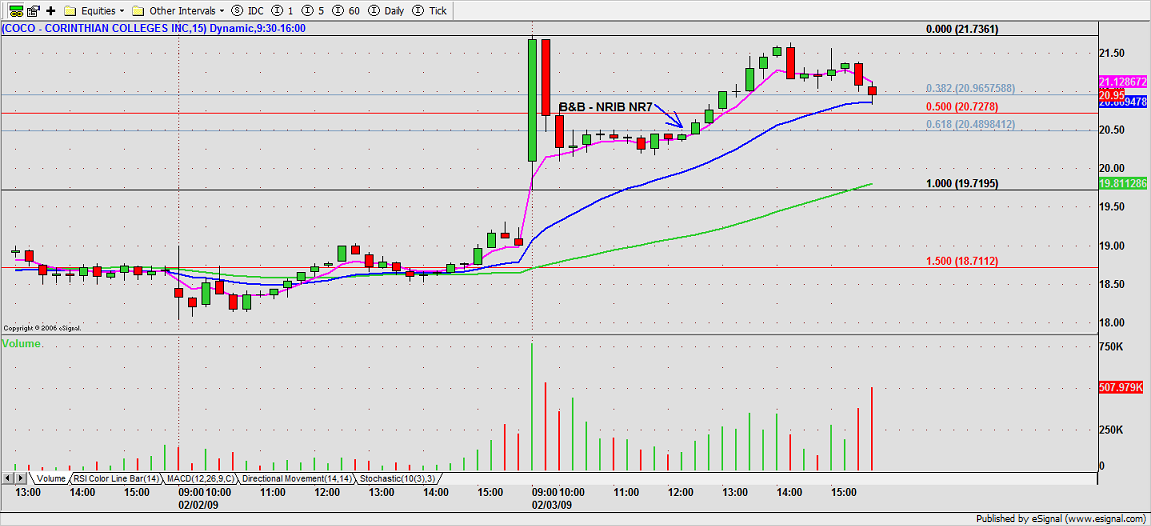
Task: Click the tallest green volume bar
Action: [532, 406]
